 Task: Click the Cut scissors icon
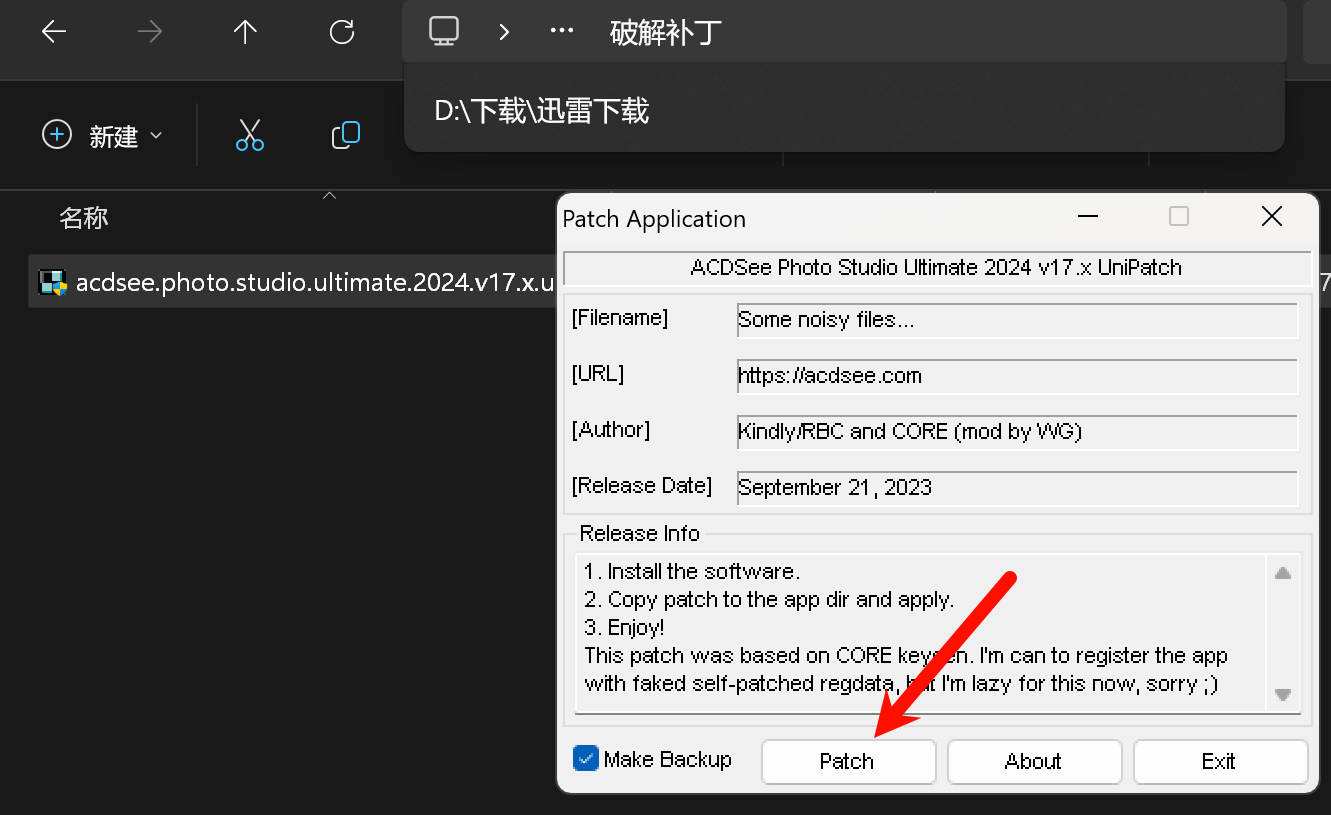pyautogui.click(x=250, y=135)
